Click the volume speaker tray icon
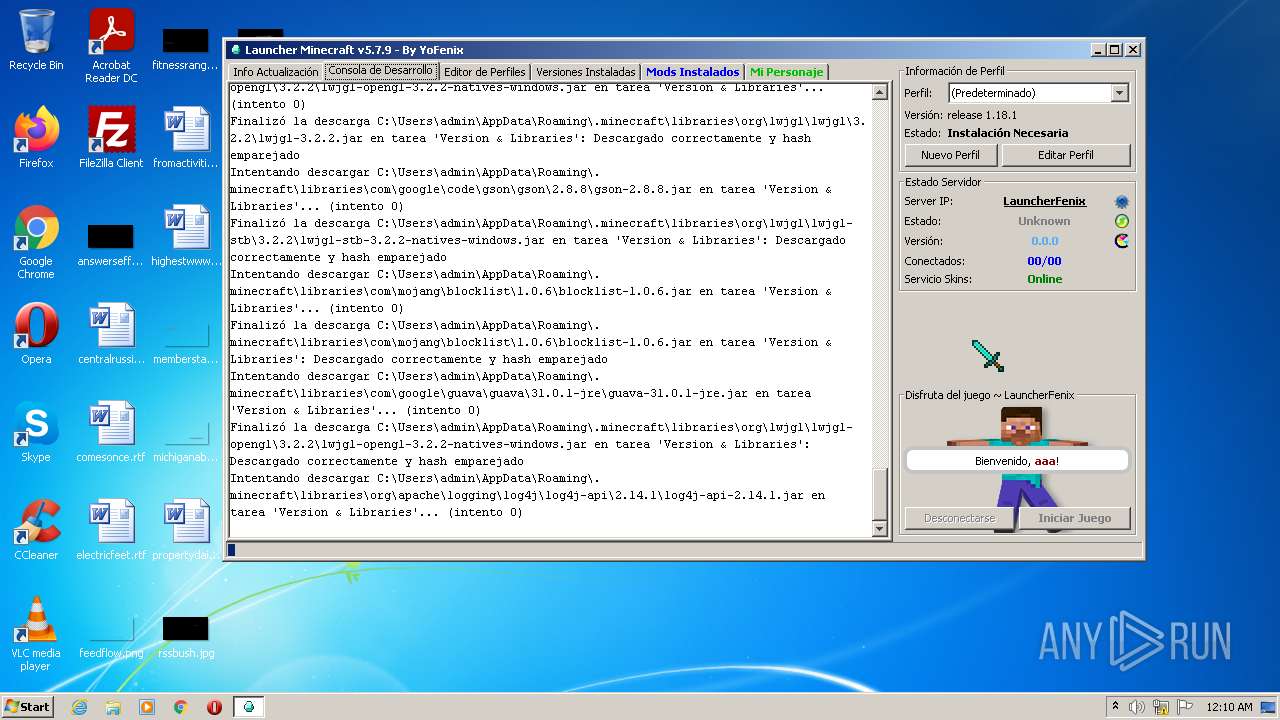 tap(1137, 707)
